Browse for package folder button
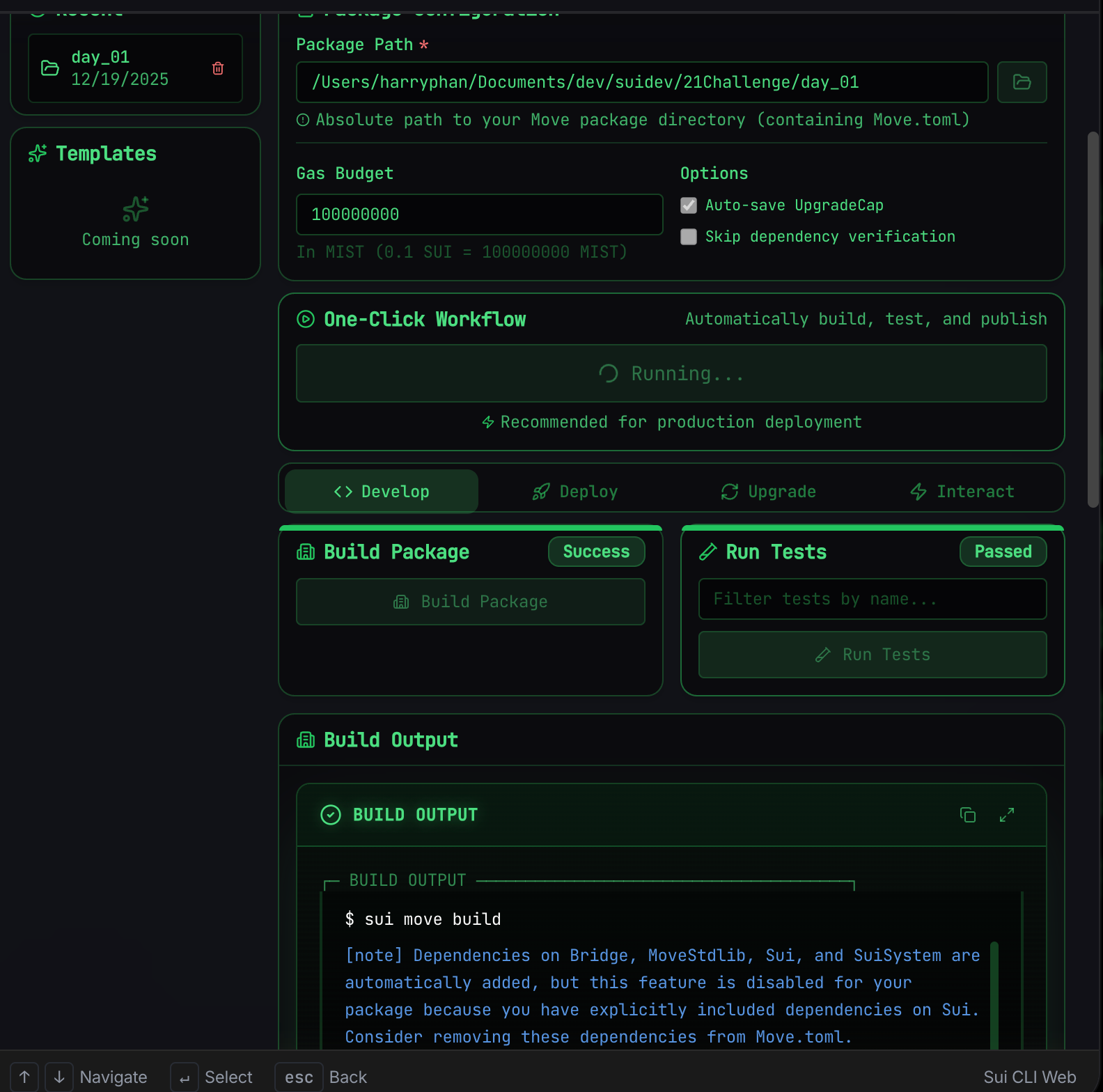Screen dimensions: 1103x1092 1022,82
